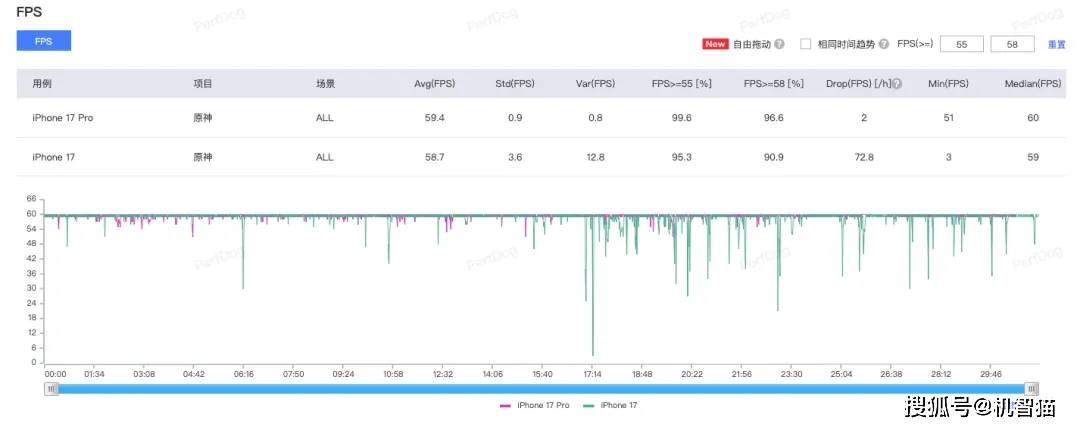This screenshot has width=1080, height=430.
Task: Click the Avg(FPS) column header
Action: [x=434, y=84]
